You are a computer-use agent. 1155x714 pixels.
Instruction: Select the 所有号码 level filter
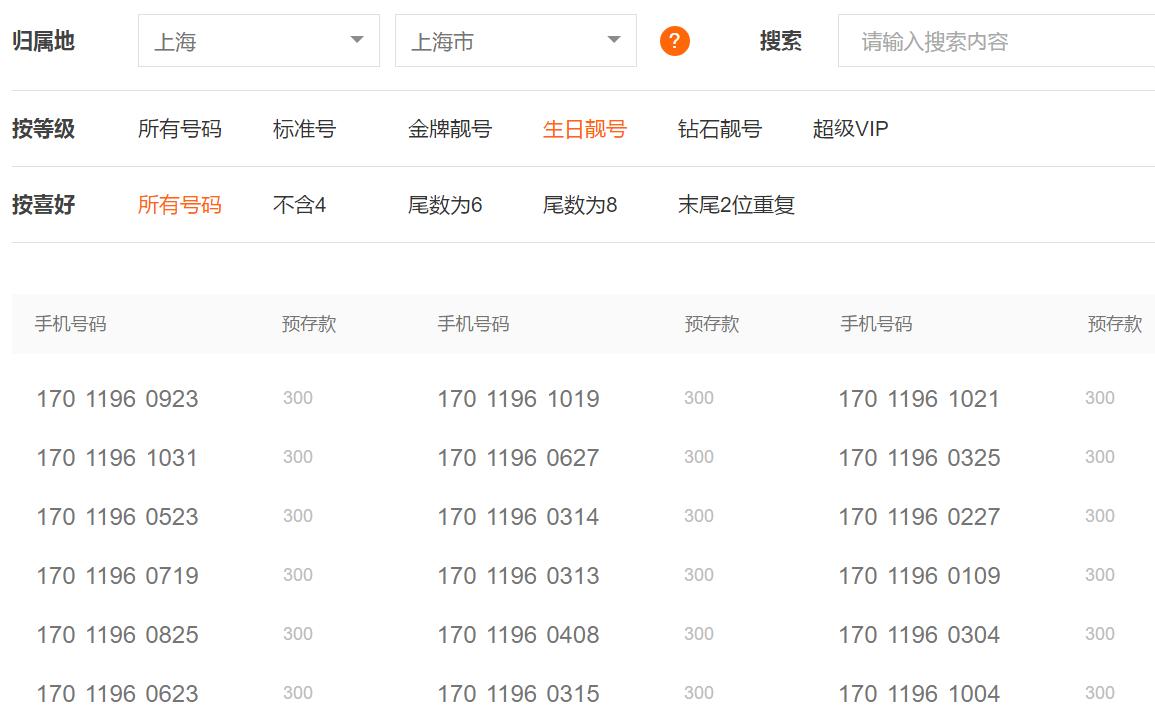(x=176, y=128)
